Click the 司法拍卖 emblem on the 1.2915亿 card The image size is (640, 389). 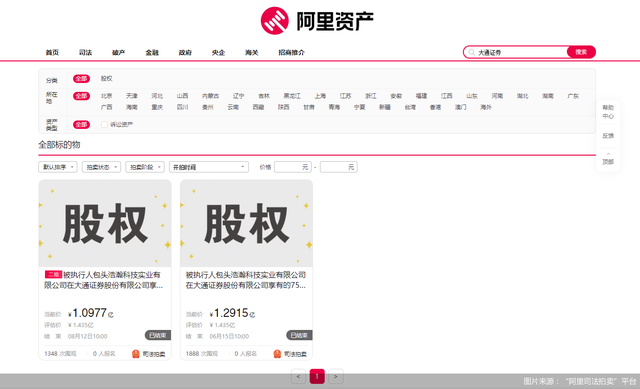277,354
